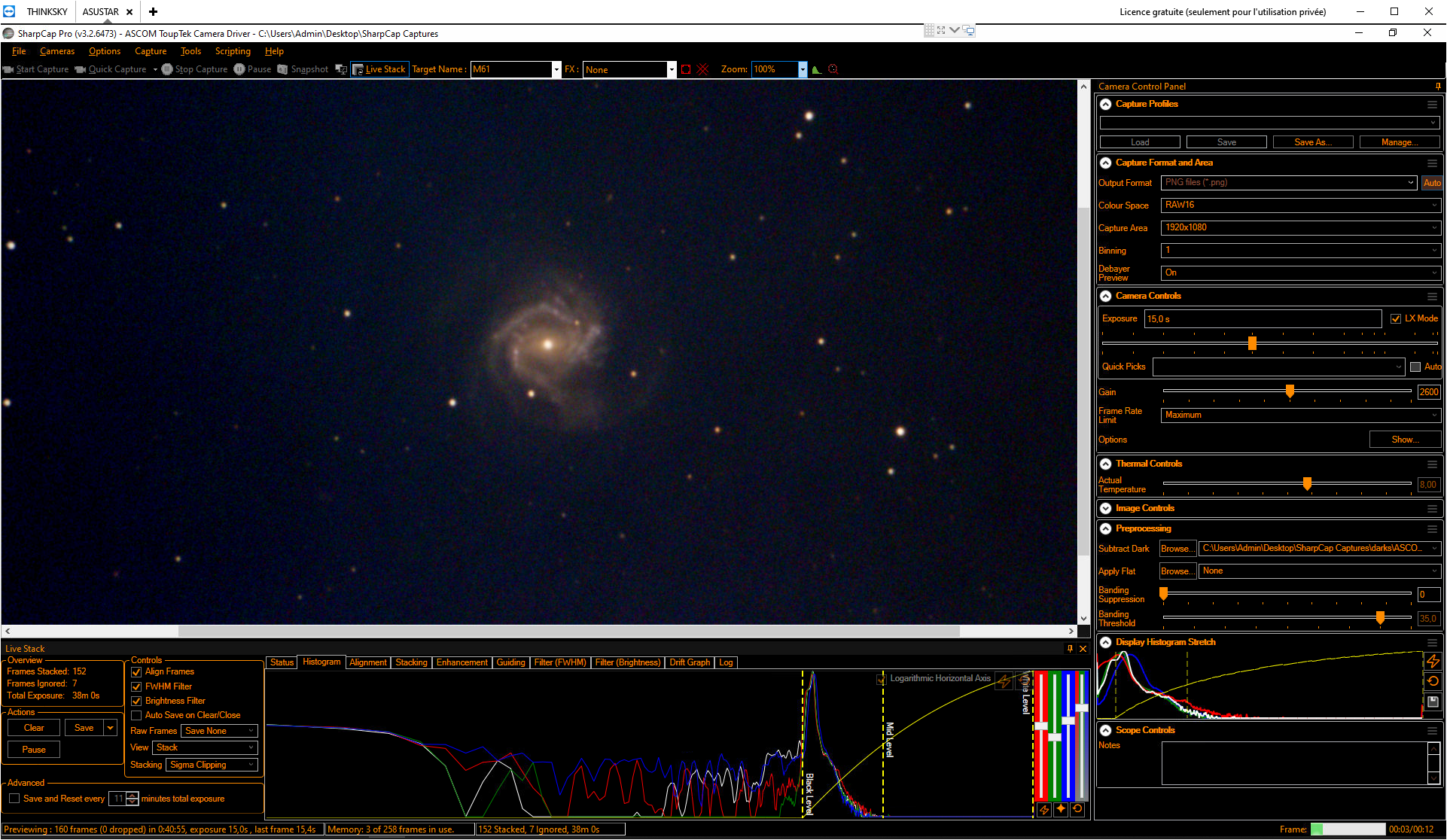The width and height of the screenshot is (1447, 840).
Task: Toggle the Live Stack toolbar button
Action: pyautogui.click(x=379, y=69)
